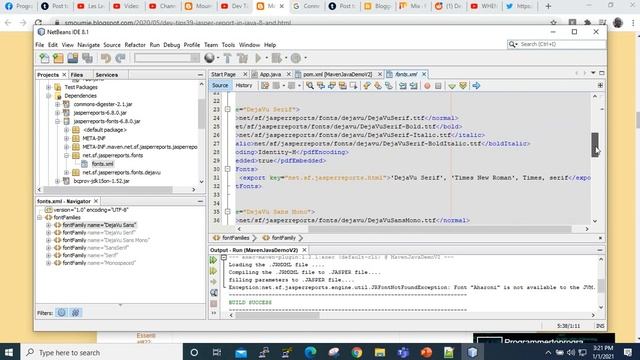Switch to the Files panel tab
The image size is (640, 360).
pyautogui.click(x=77, y=75)
